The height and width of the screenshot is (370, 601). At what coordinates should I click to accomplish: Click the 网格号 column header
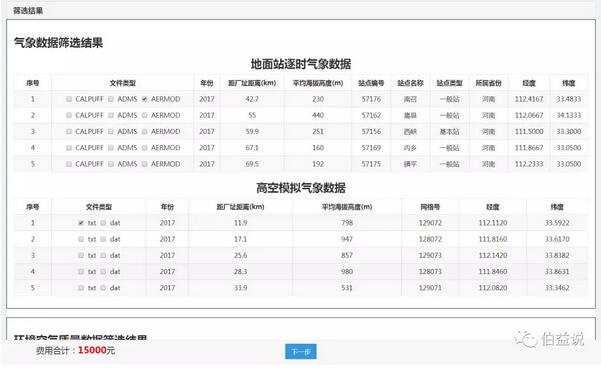click(x=430, y=207)
